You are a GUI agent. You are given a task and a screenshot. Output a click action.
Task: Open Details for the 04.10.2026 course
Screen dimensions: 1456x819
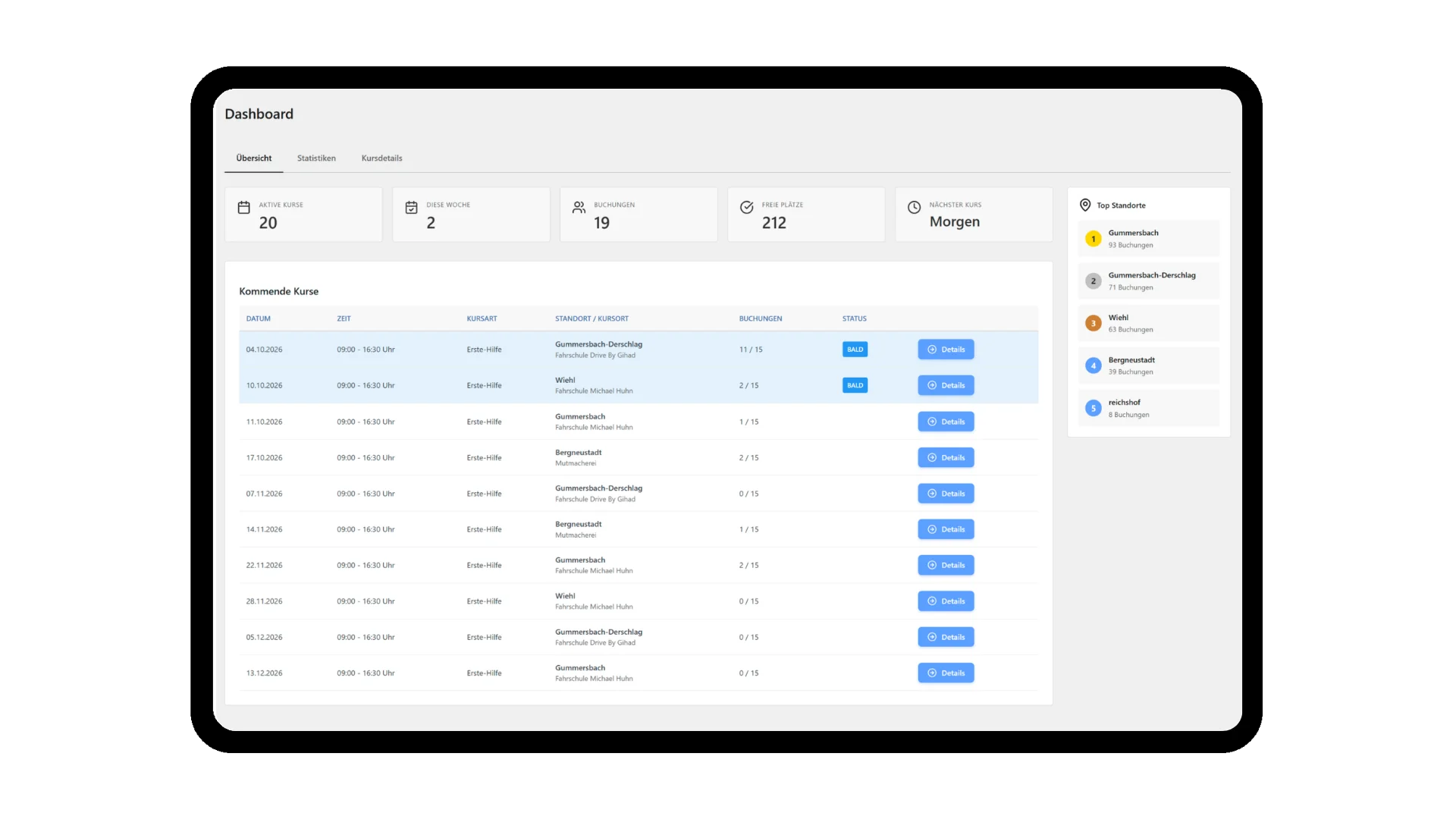tap(946, 350)
